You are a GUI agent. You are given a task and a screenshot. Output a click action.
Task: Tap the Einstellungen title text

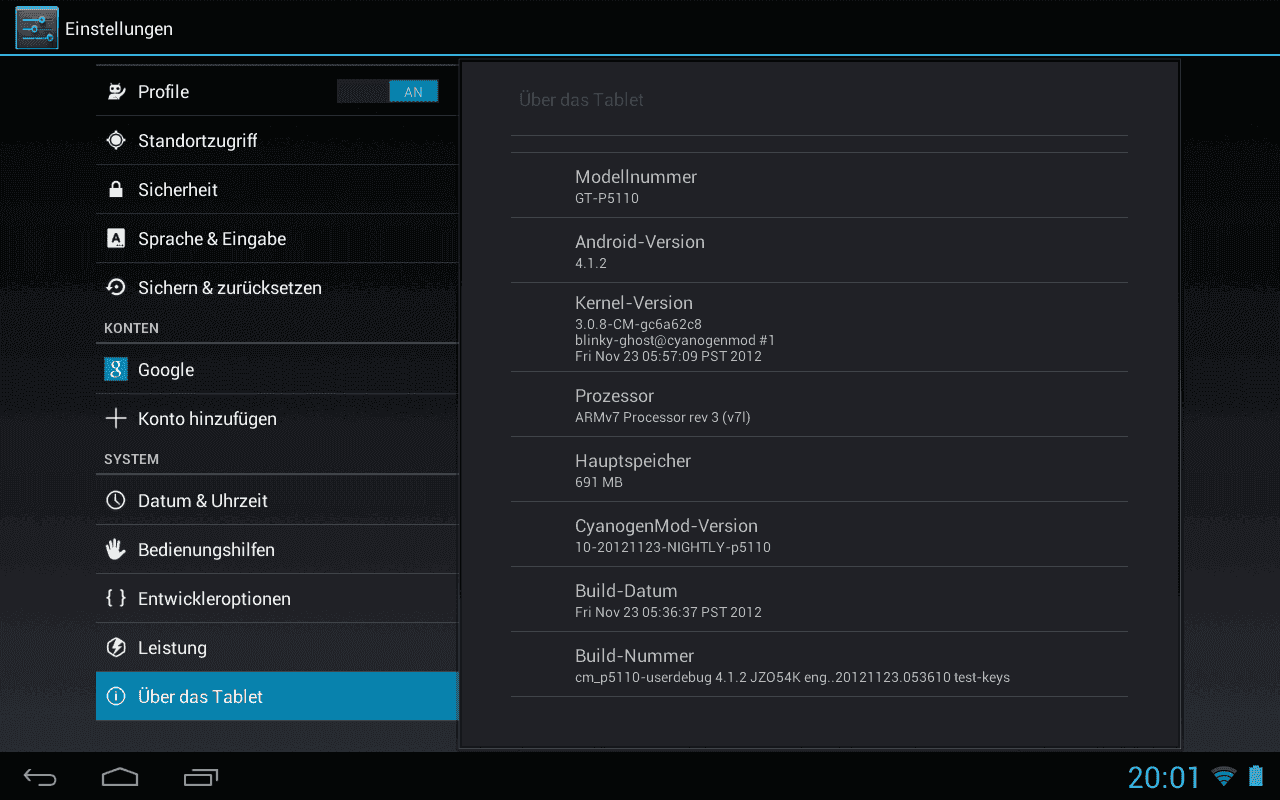(x=119, y=29)
